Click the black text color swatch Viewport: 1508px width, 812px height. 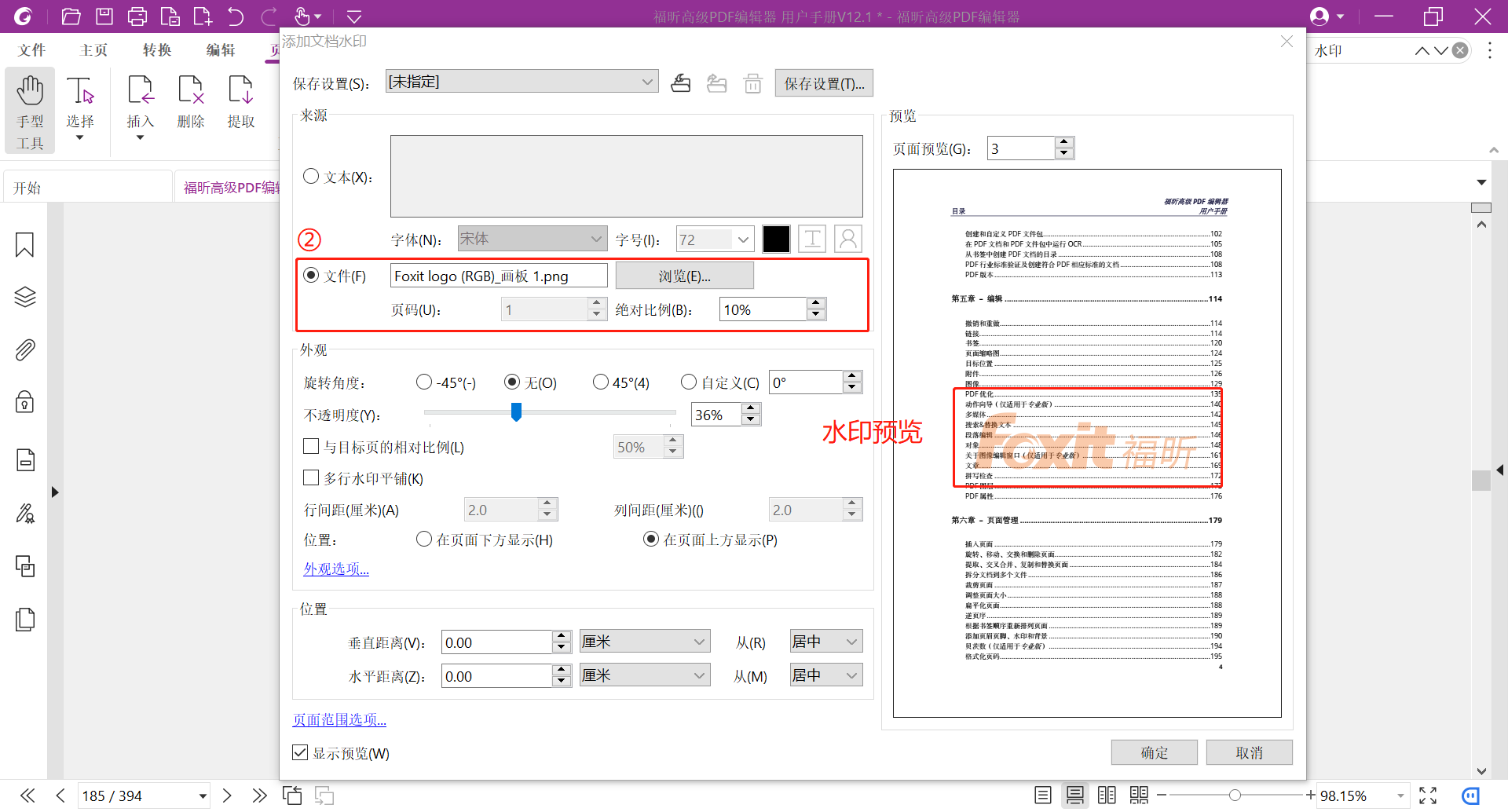coord(776,239)
